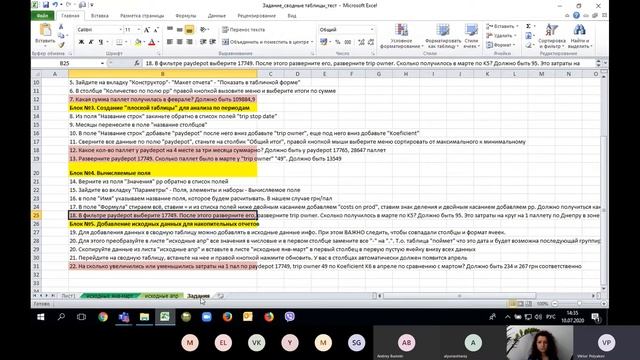Open Conditional Formatting (Условное форматирование)

pyautogui.click(x=401, y=36)
